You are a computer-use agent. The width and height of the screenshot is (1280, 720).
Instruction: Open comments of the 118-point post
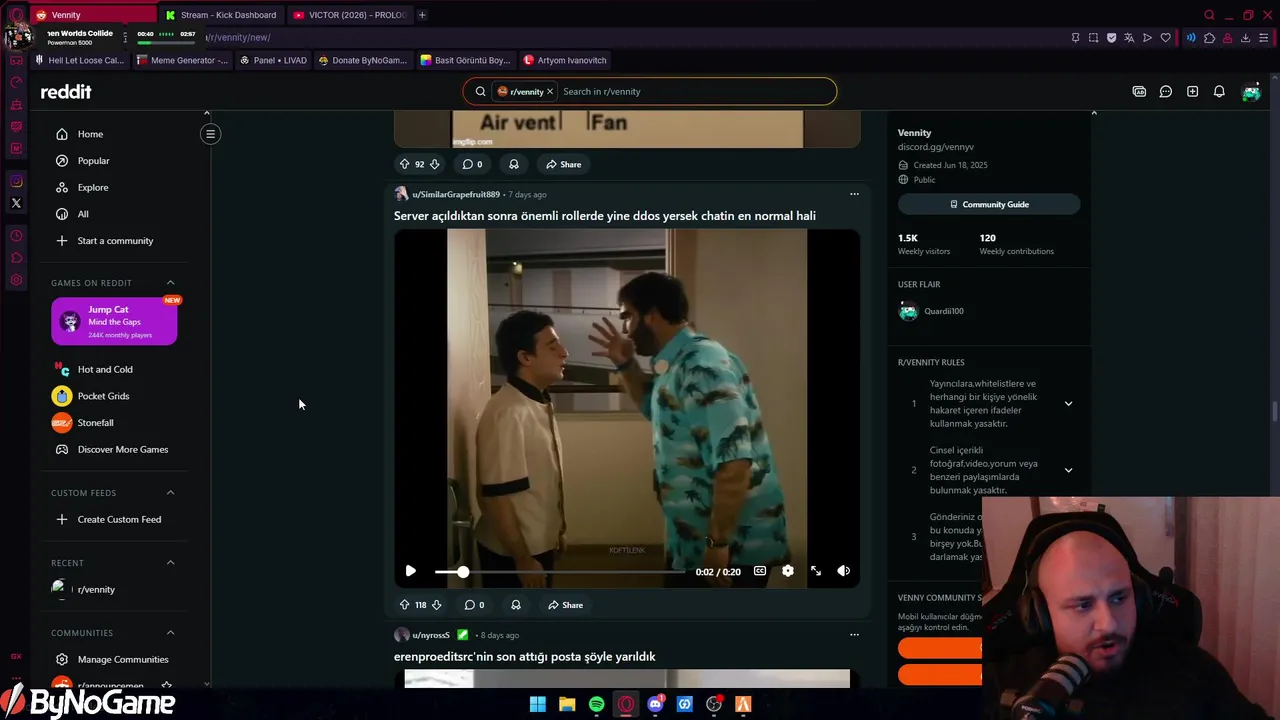pos(474,605)
